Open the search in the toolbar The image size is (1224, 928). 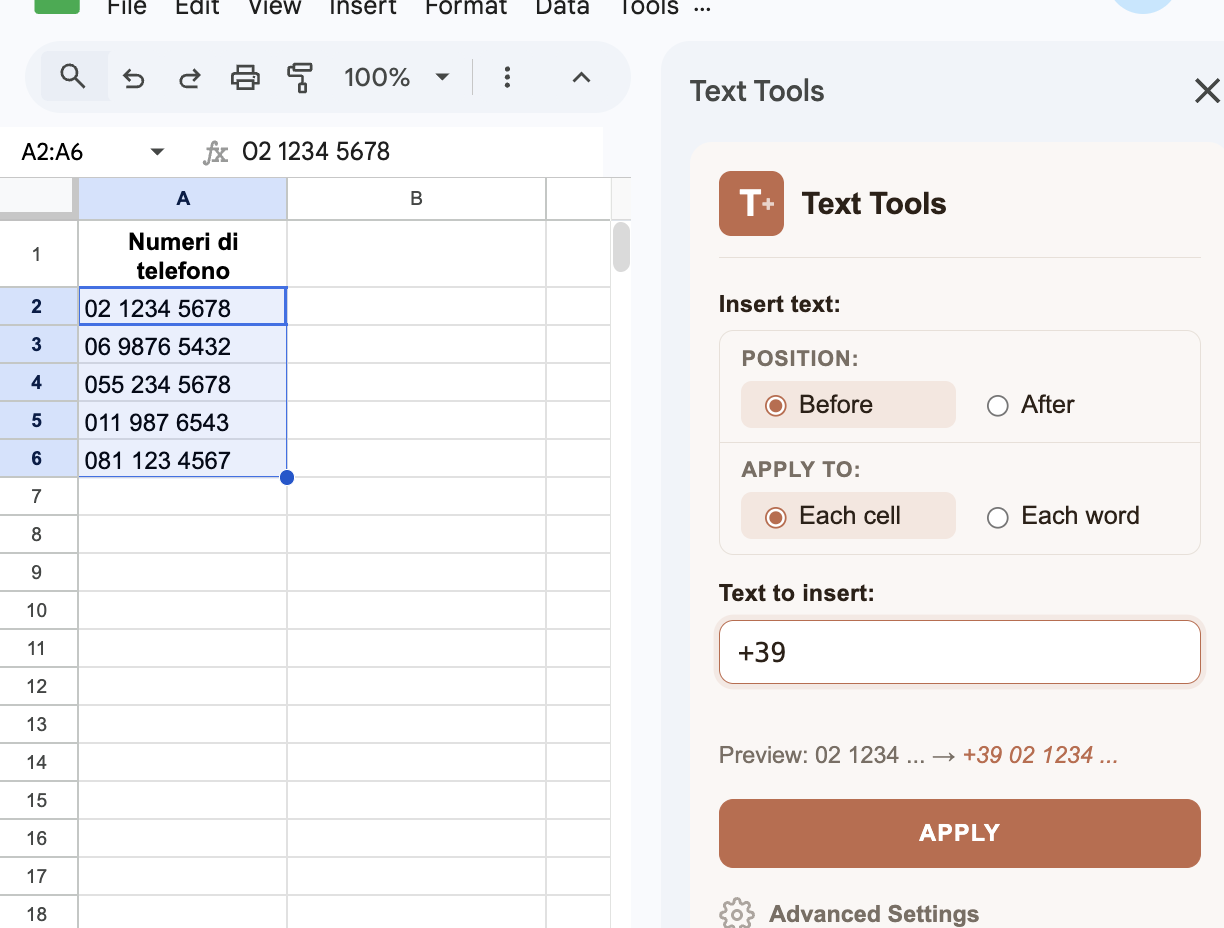[72, 77]
